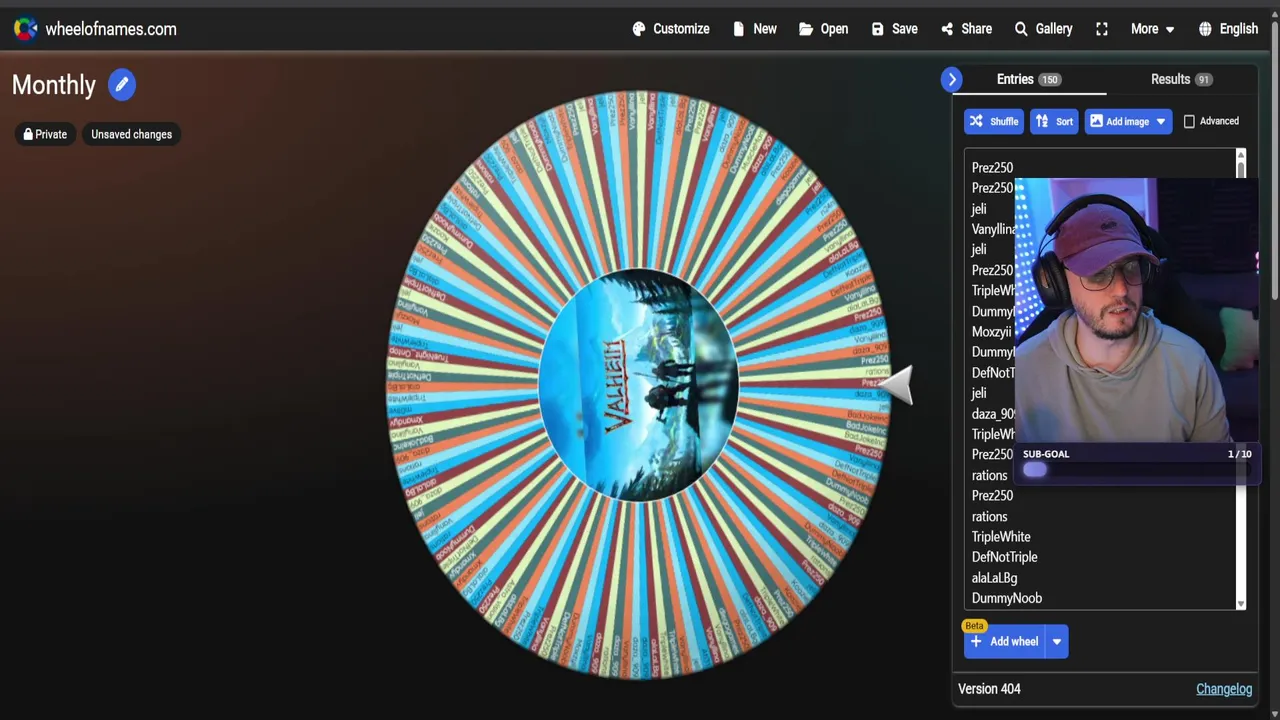Click the white wheel pointer arrow
The height and width of the screenshot is (720, 1280).
tap(897, 385)
